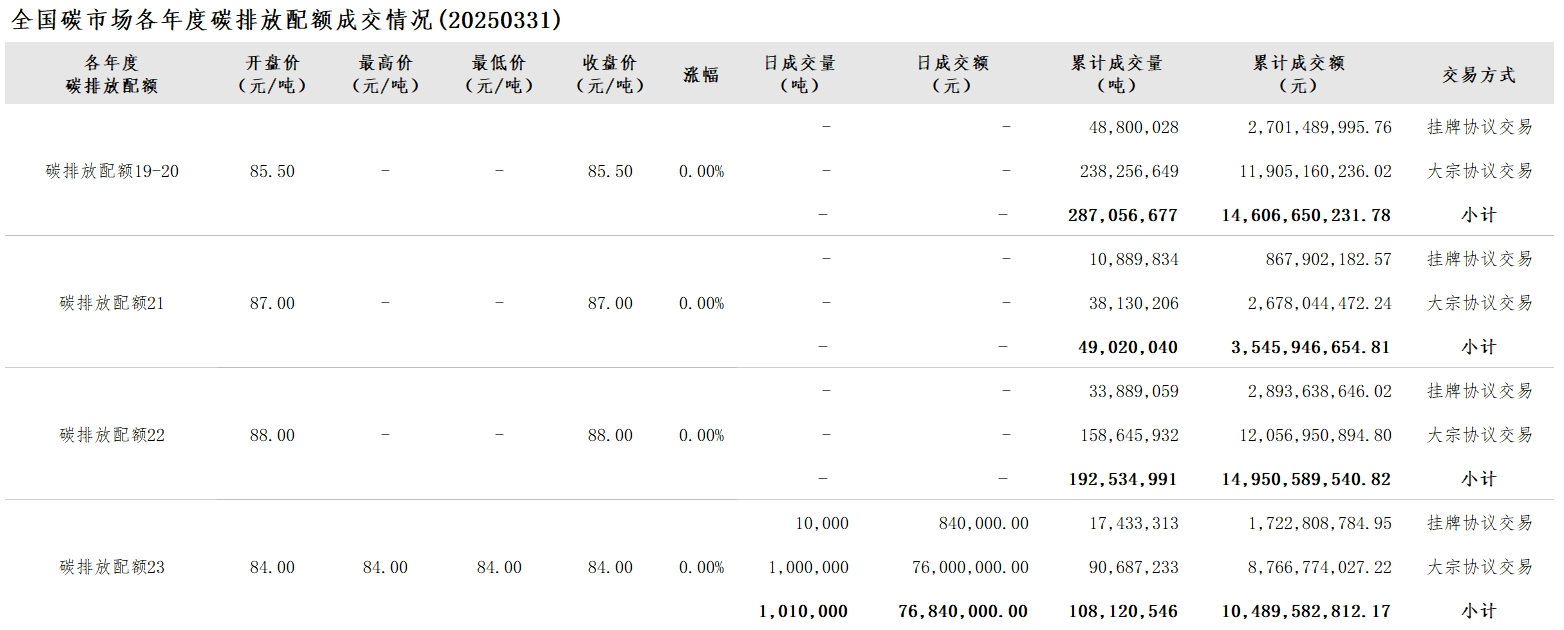Screen dimensions: 1564x630
Task: Click the row label 碳排放配额23
Action: [112, 567]
